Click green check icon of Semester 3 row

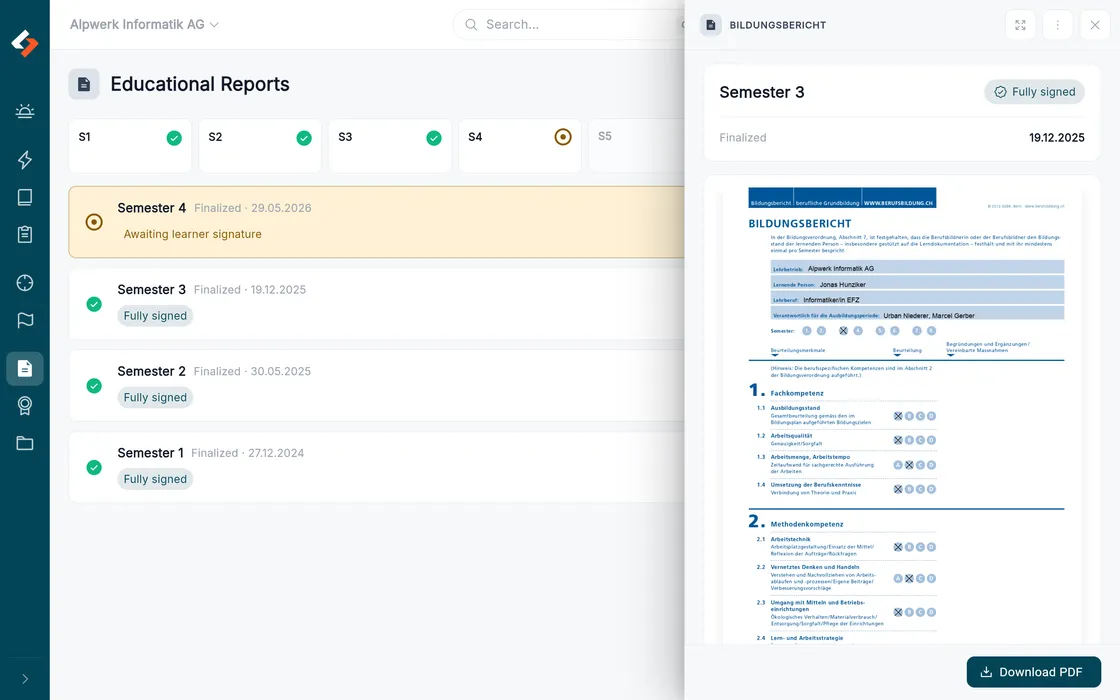(x=94, y=304)
